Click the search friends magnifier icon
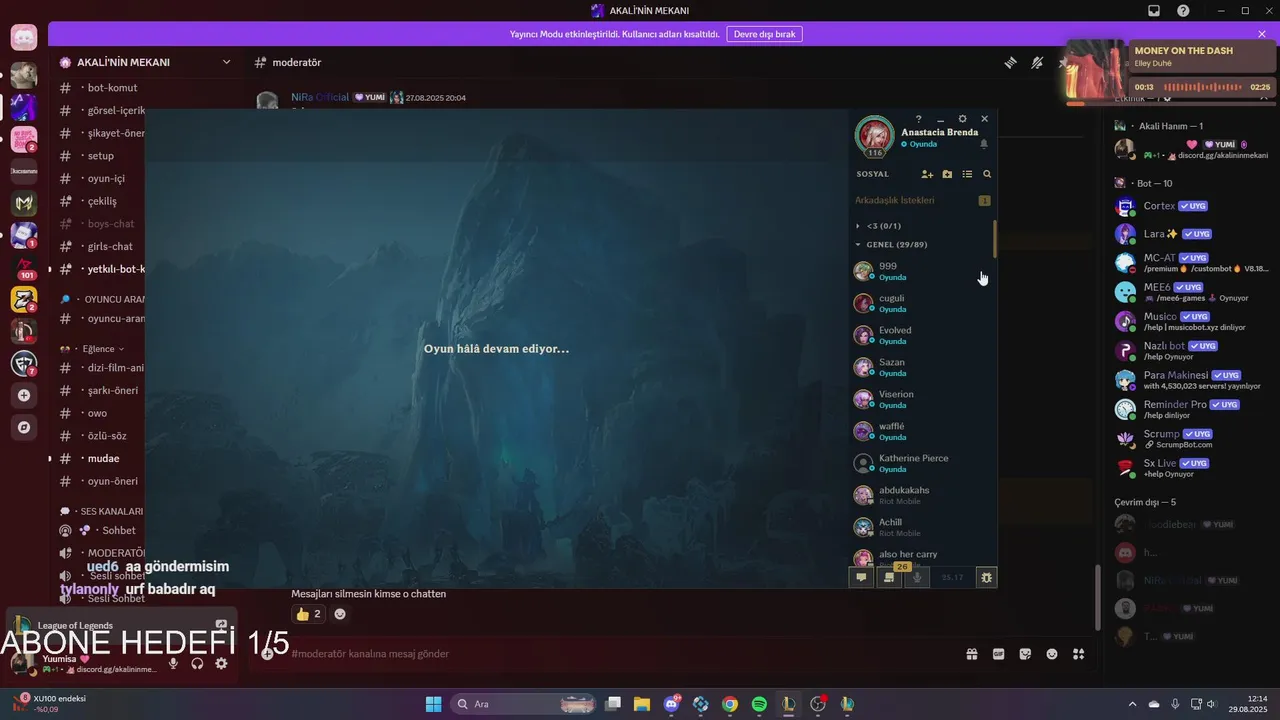 (987, 174)
